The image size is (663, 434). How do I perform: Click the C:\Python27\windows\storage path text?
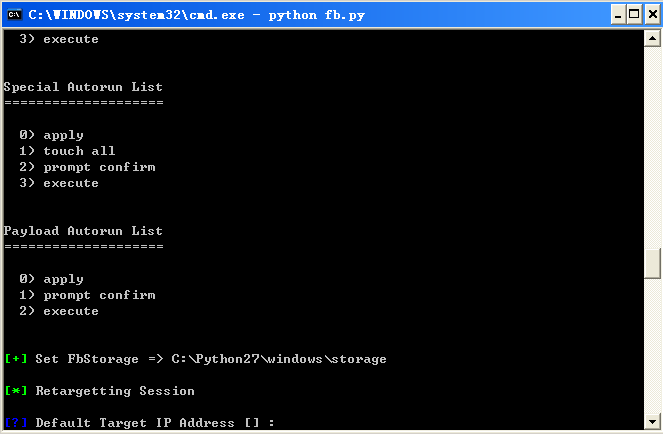pyautogui.click(x=279, y=359)
